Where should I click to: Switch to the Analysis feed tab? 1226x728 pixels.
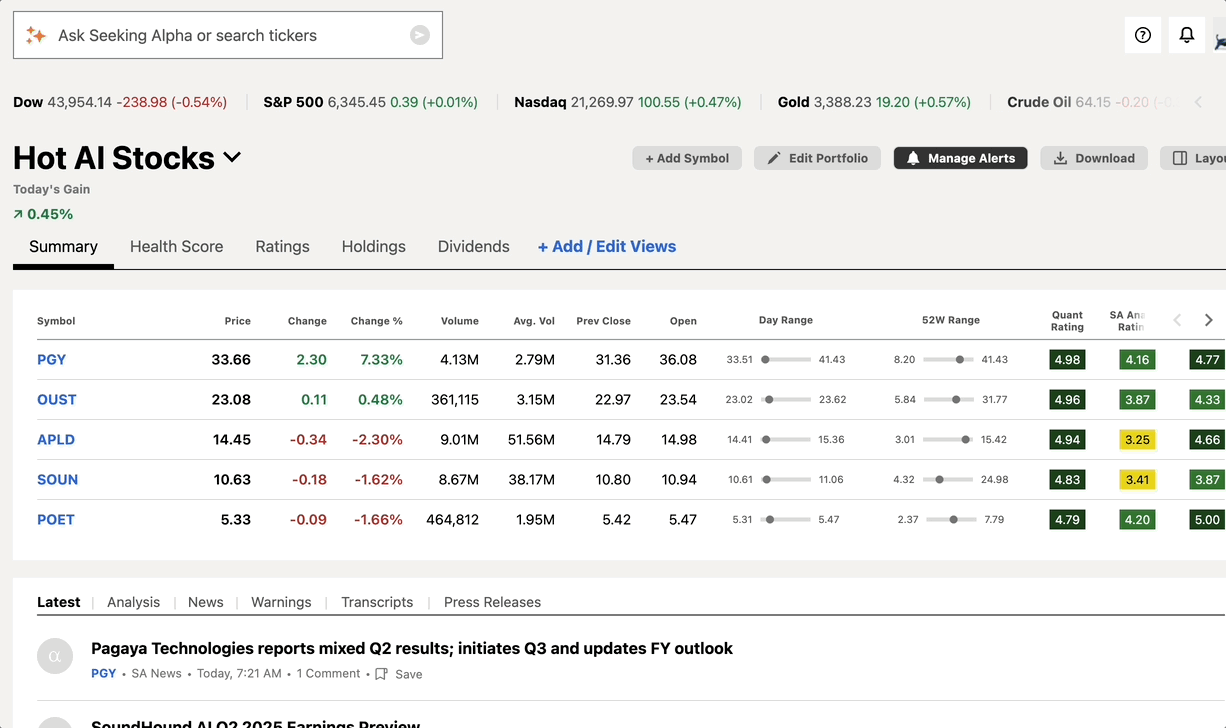pyautogui.click(x=134, y=602)
